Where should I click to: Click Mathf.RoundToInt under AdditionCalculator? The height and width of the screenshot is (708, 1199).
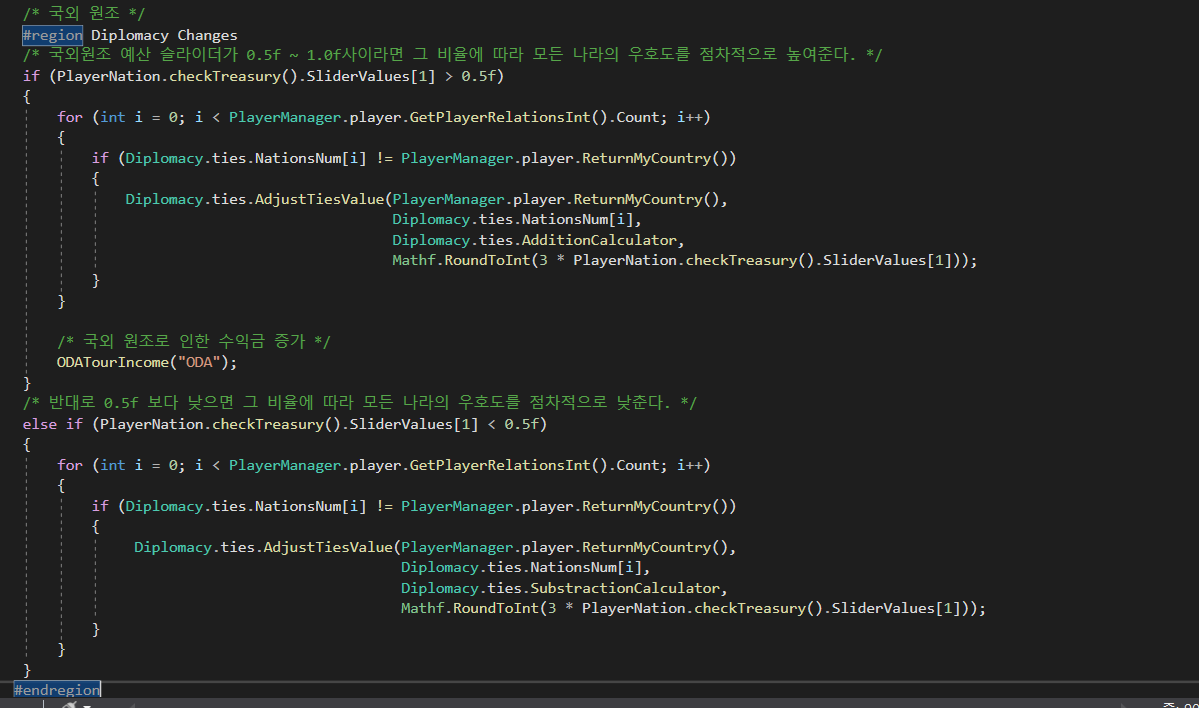click(x=461, y=260)
